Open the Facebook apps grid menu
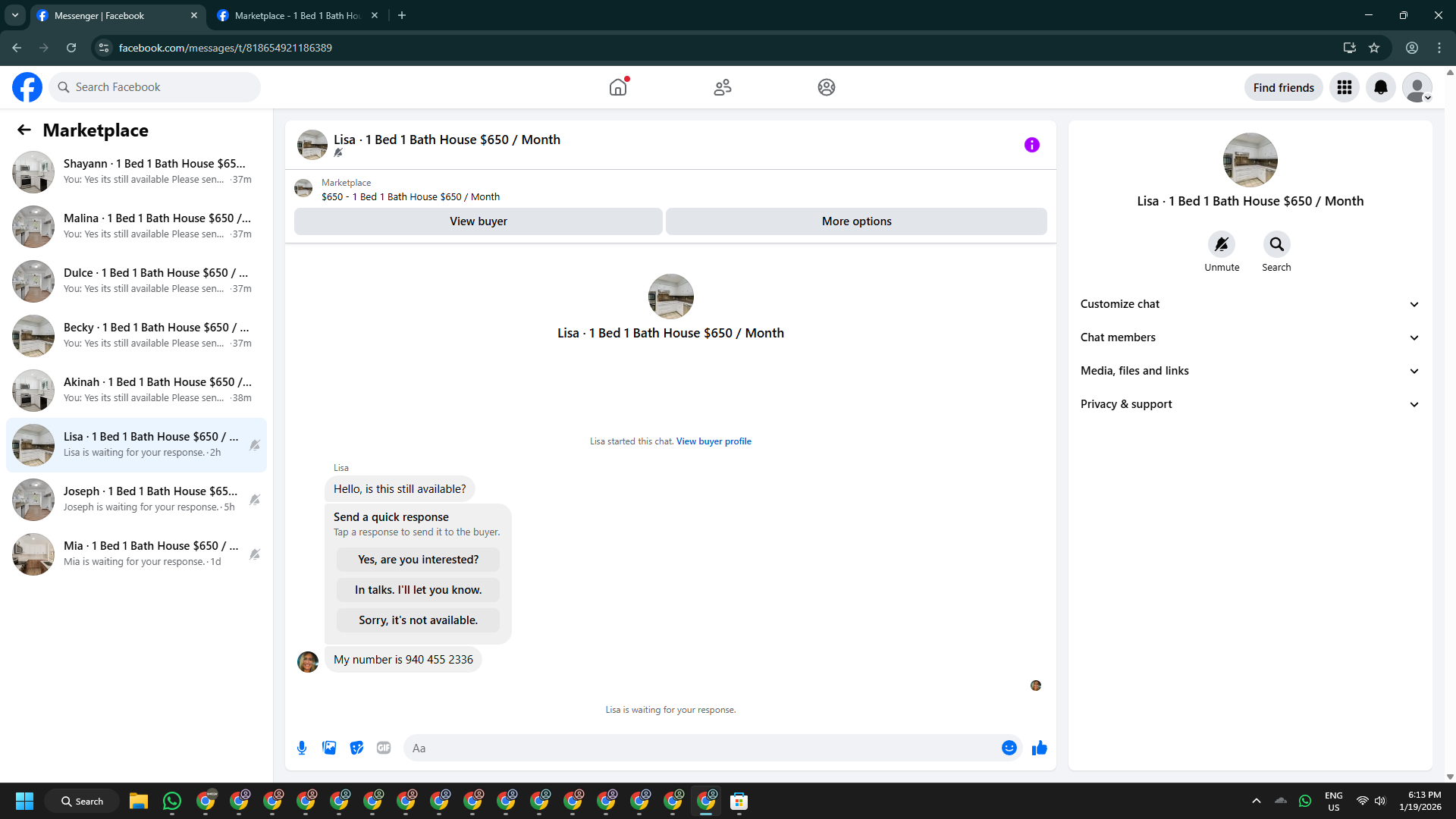1456x819 pixels. coord(1344,87)
